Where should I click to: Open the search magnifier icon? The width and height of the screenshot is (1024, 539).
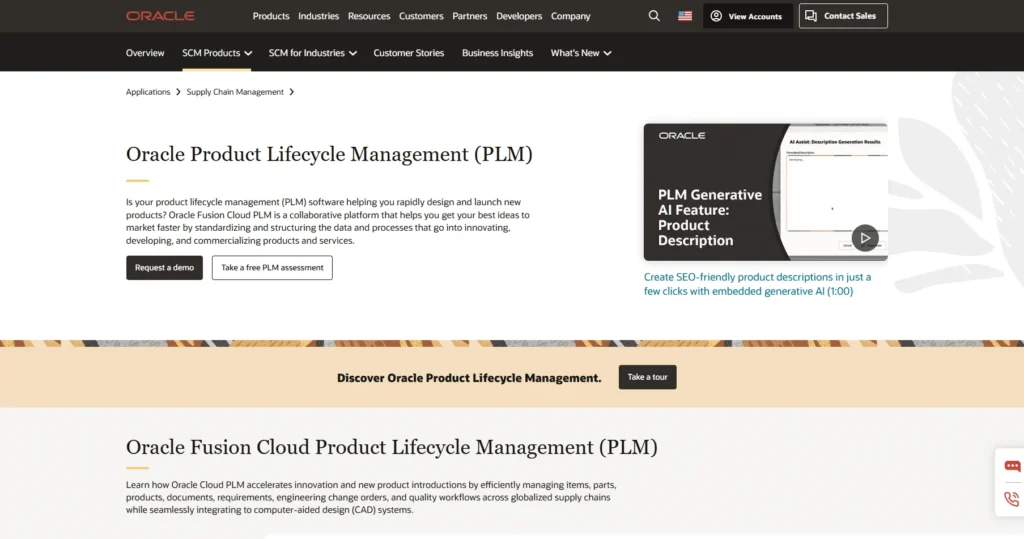pyautogui.click(x=654, y=16)
